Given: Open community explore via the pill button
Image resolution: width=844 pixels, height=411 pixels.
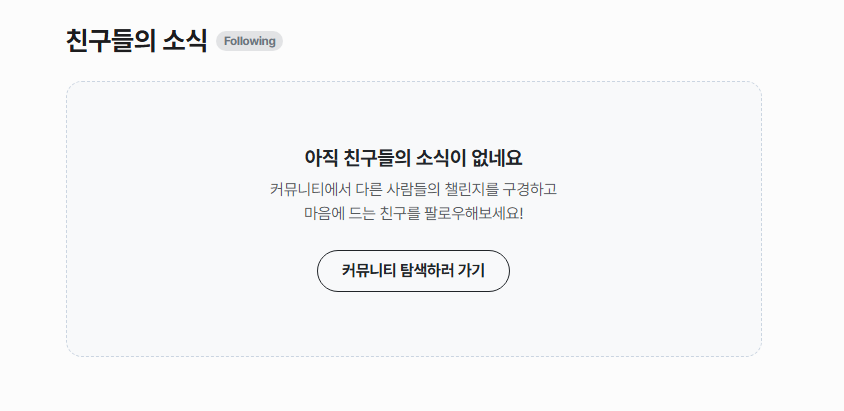Looking at the screenshot, I should click(413, 271).
